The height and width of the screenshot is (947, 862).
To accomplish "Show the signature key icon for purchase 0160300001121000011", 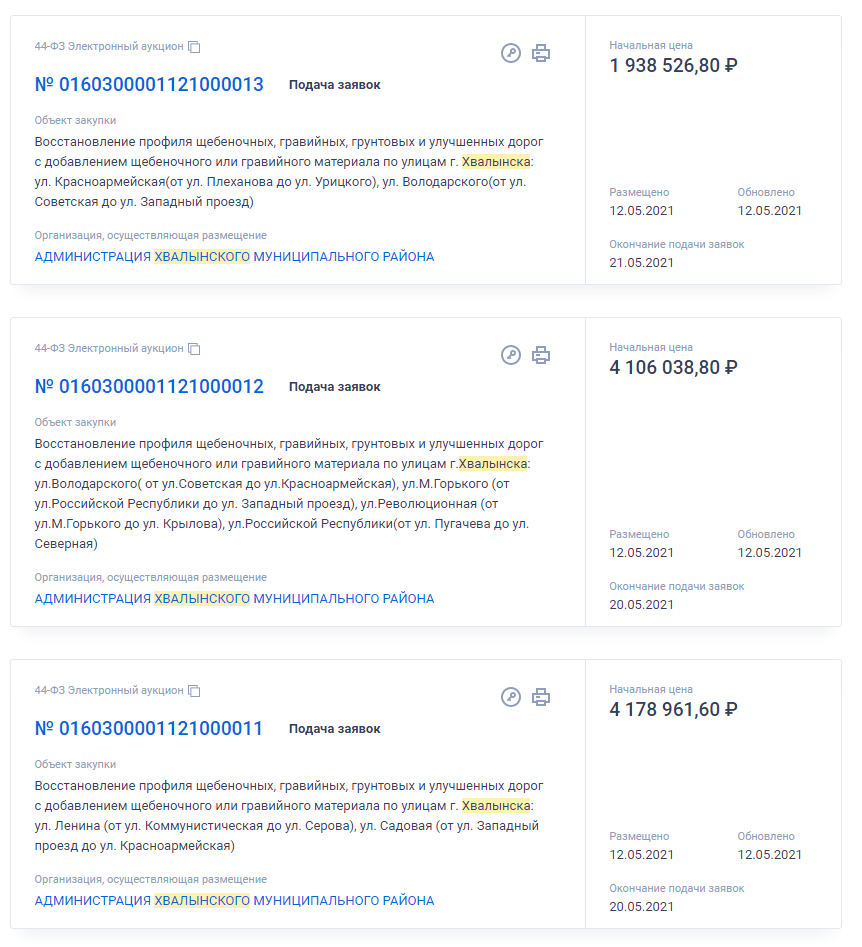I will [511, 697].
